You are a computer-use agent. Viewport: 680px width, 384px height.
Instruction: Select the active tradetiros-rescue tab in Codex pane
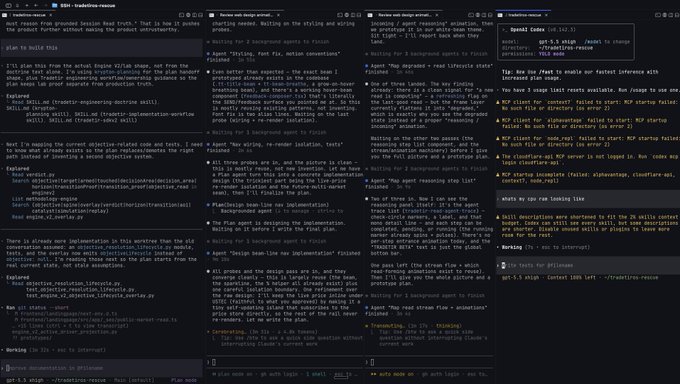(523, 15)
